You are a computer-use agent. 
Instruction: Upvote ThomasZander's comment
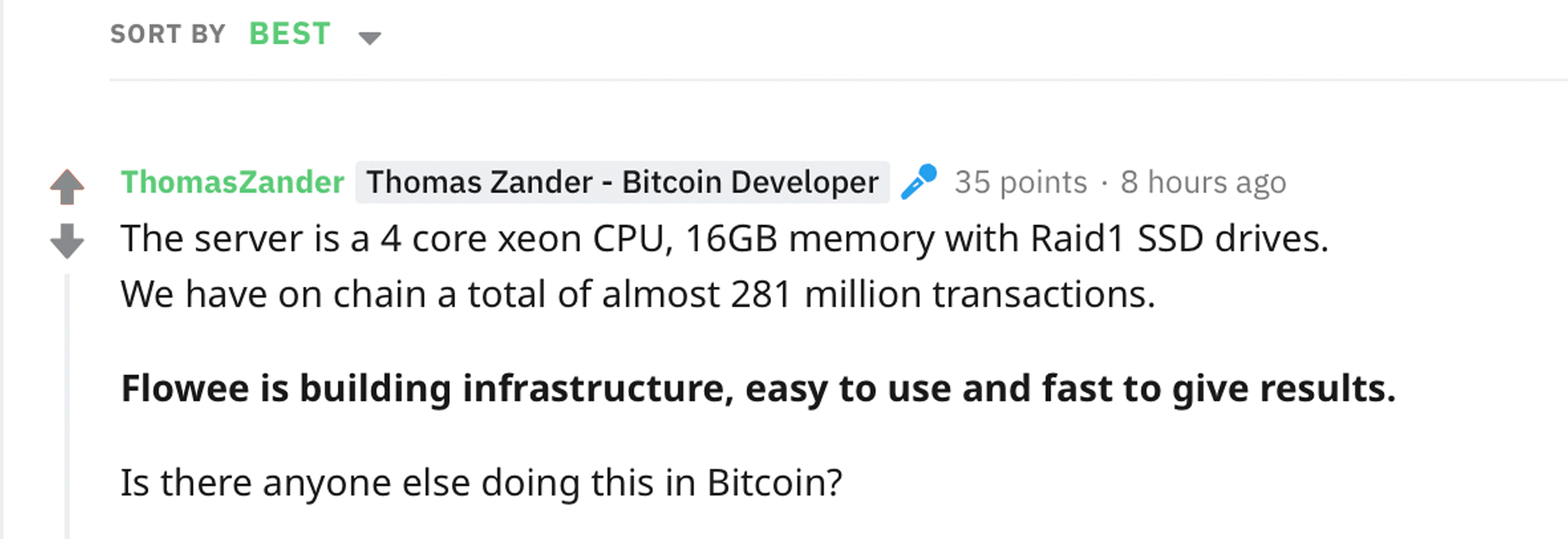[x=67, y=187]
